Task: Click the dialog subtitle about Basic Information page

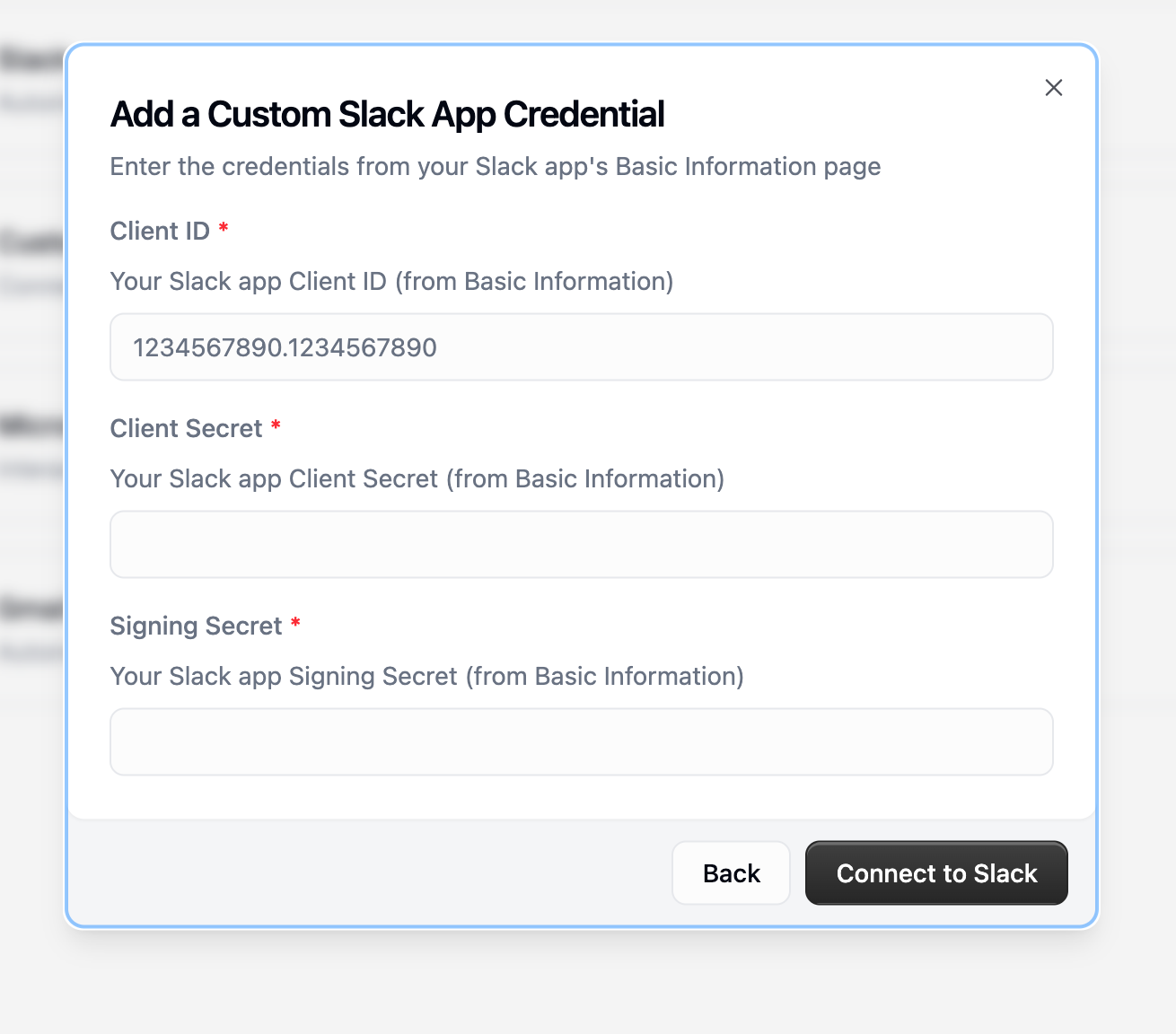Action: pyautogui.click(x=495, y=166)
